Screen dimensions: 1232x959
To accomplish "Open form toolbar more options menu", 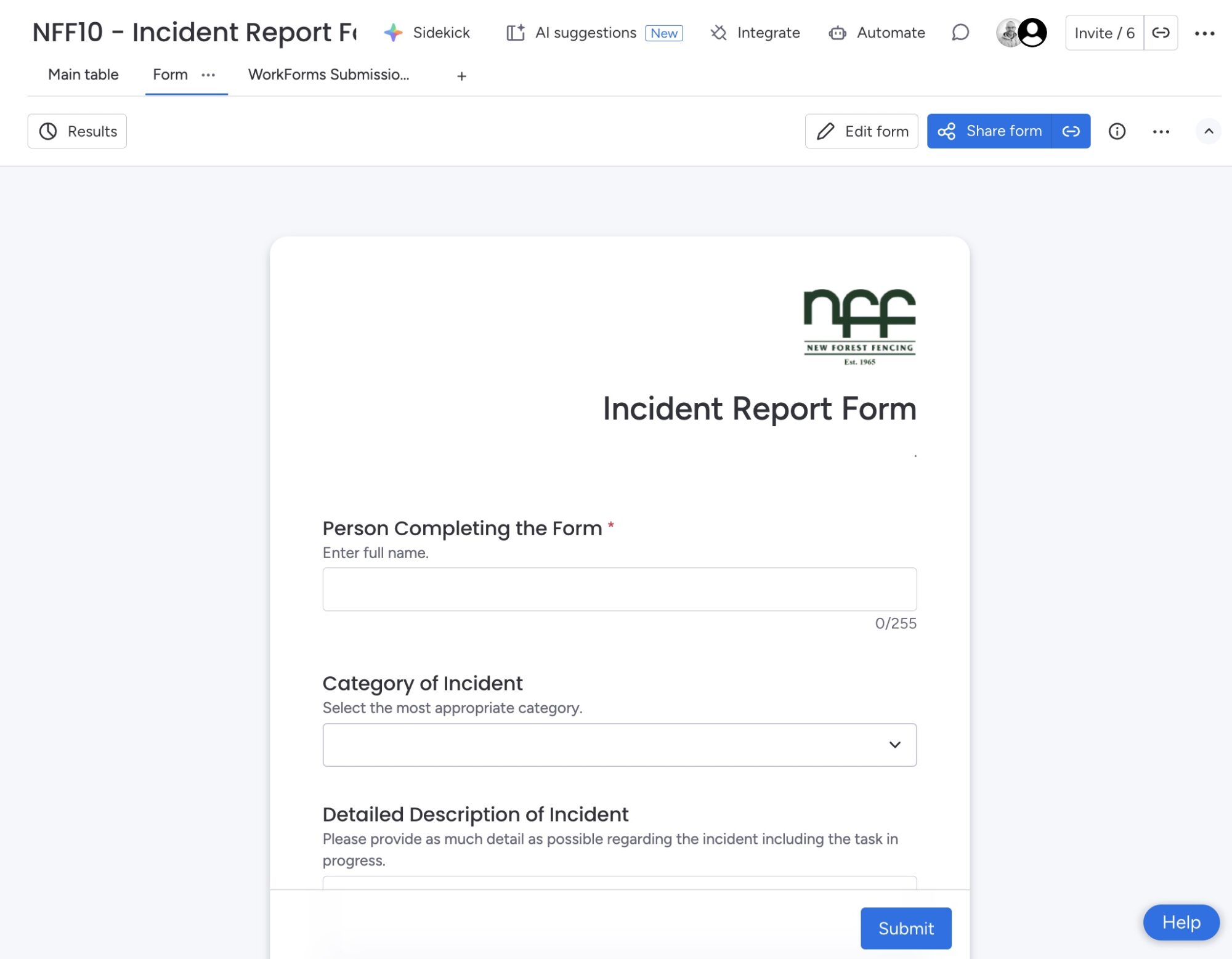I will (1161, 132).
